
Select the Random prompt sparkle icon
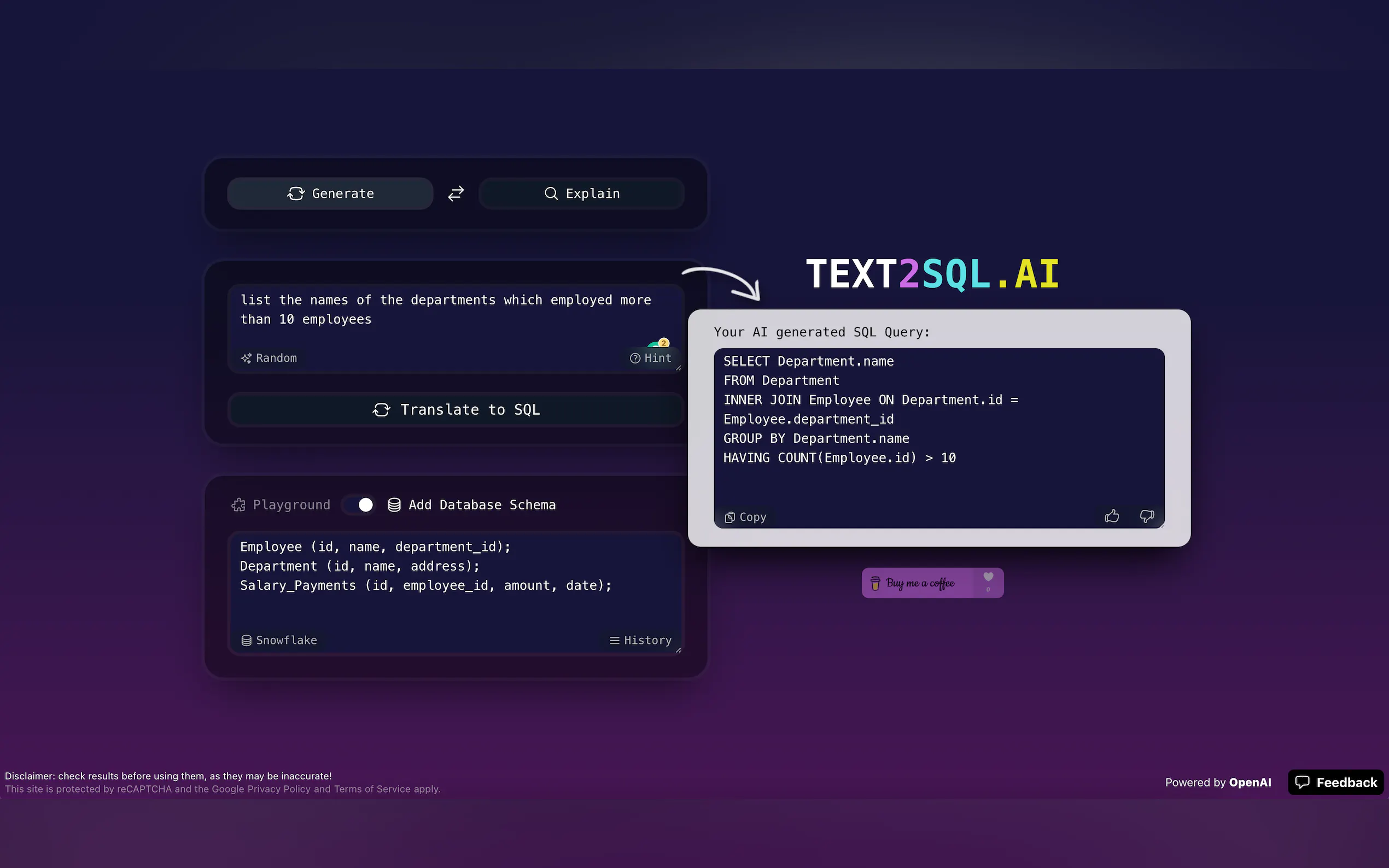[247, 357]
